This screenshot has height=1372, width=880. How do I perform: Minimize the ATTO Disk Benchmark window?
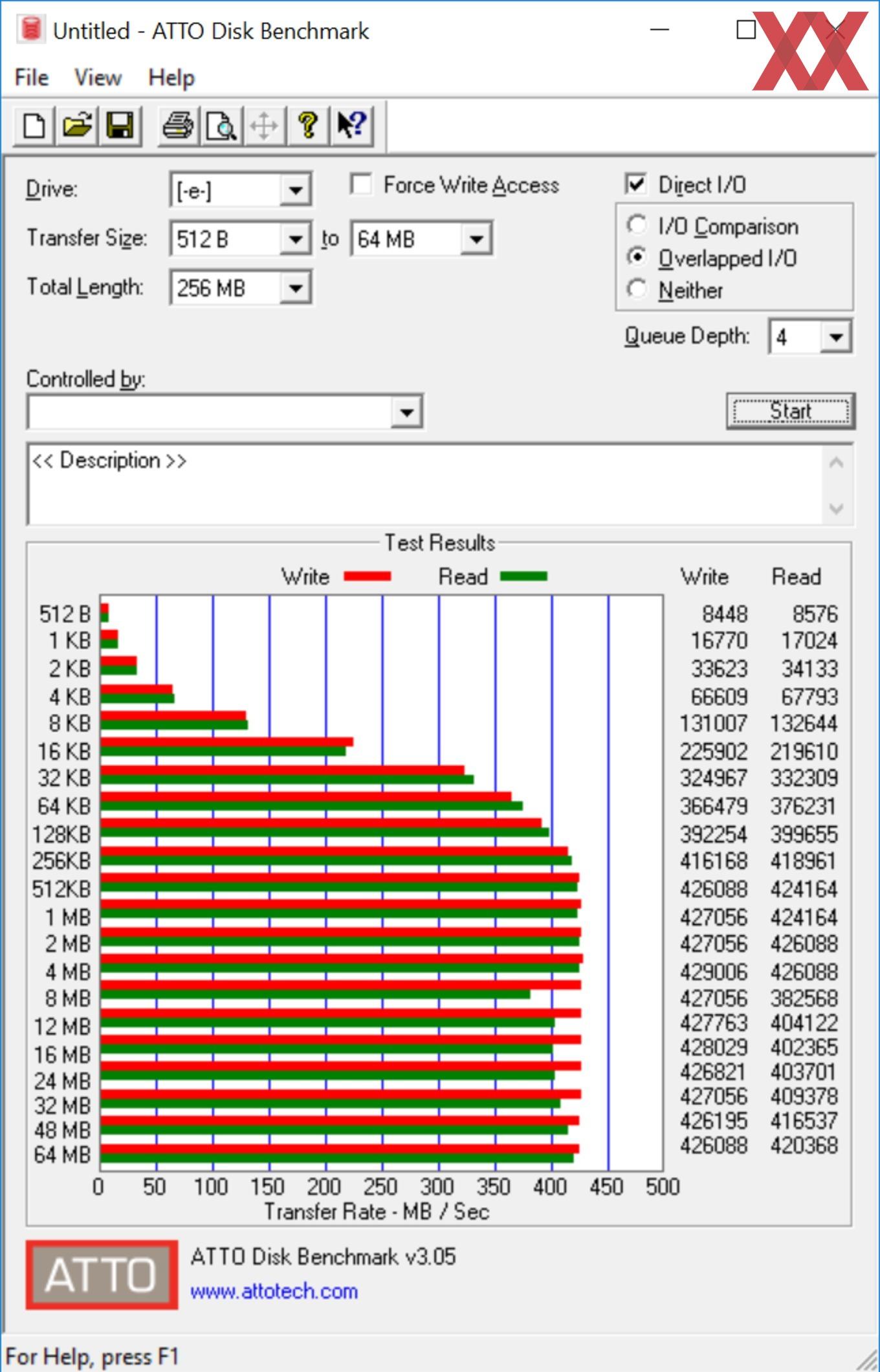(x=659, y=30)
